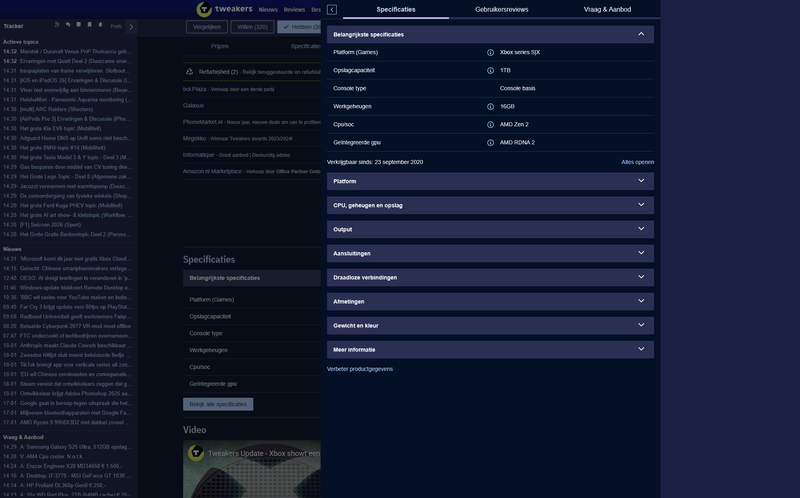Image resolution: width=800 pixels, height=498 pixels.
Task: Click the AMD Zen 2 cpu value
Action: click(514, 124)
